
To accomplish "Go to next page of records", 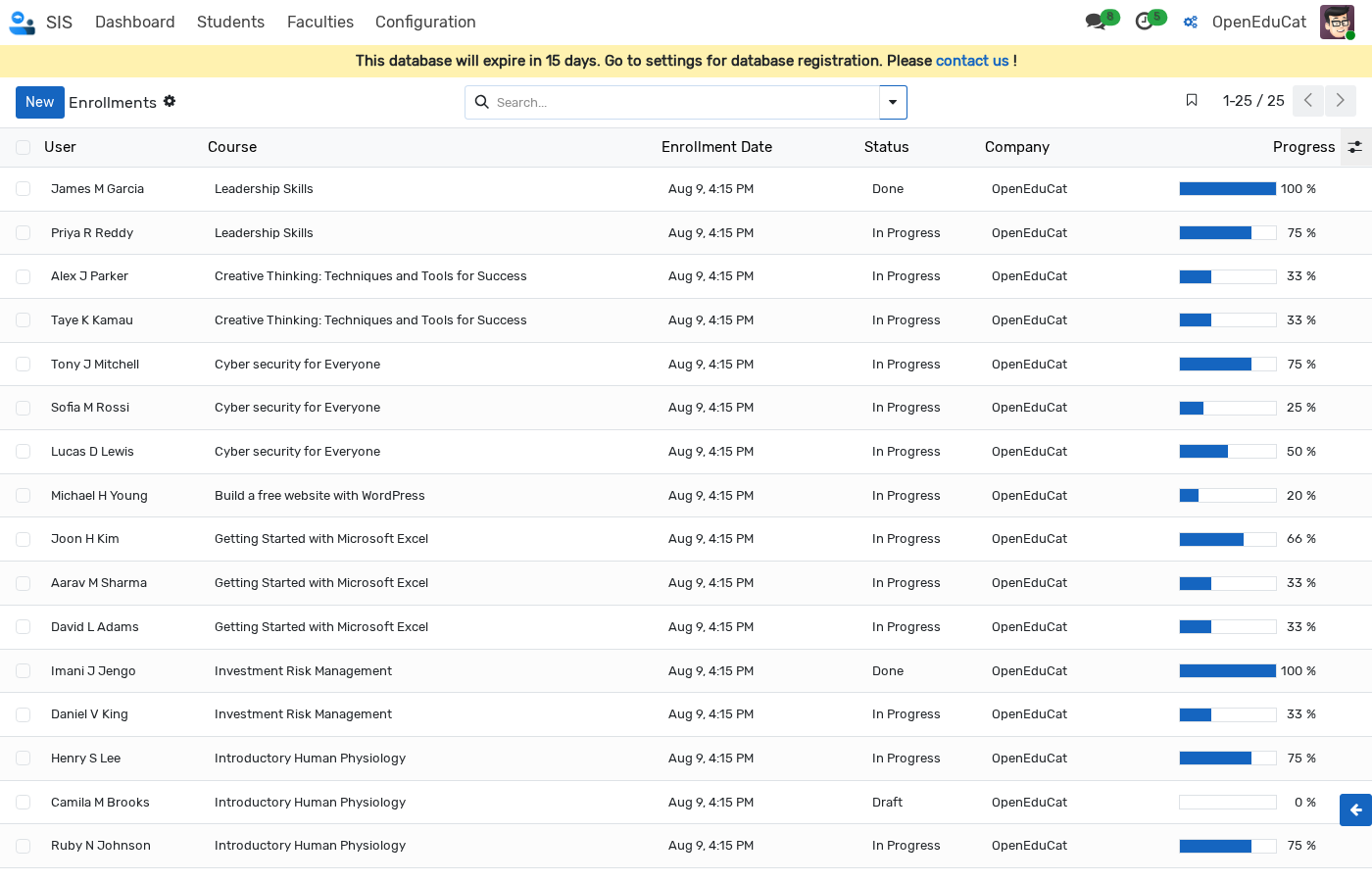I will [1341, 101].
